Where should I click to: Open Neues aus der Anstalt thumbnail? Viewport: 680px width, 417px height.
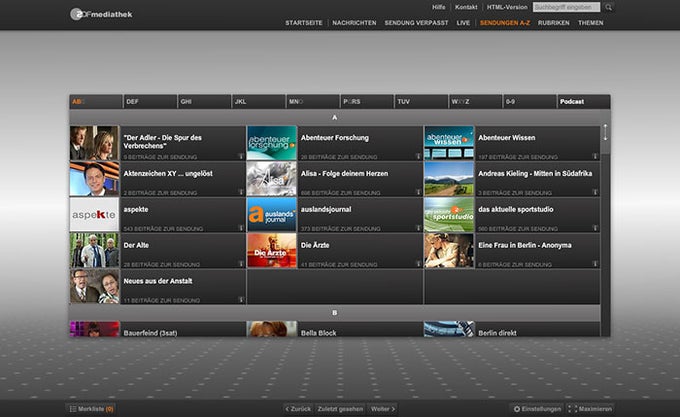[94, 287]
